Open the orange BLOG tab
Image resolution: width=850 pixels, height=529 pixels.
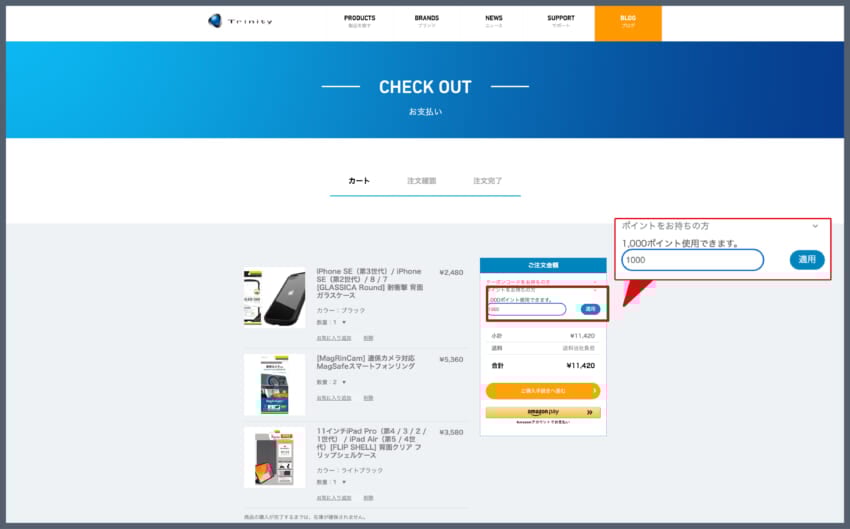click(627, 22)
